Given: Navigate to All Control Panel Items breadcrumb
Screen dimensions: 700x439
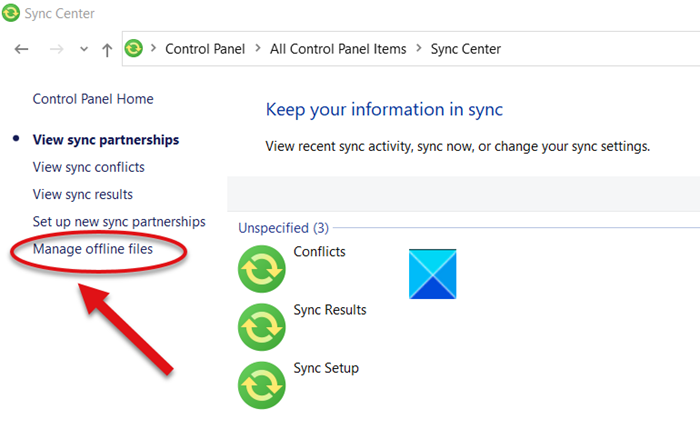Looking at the screenshot, I should point(340,48).
